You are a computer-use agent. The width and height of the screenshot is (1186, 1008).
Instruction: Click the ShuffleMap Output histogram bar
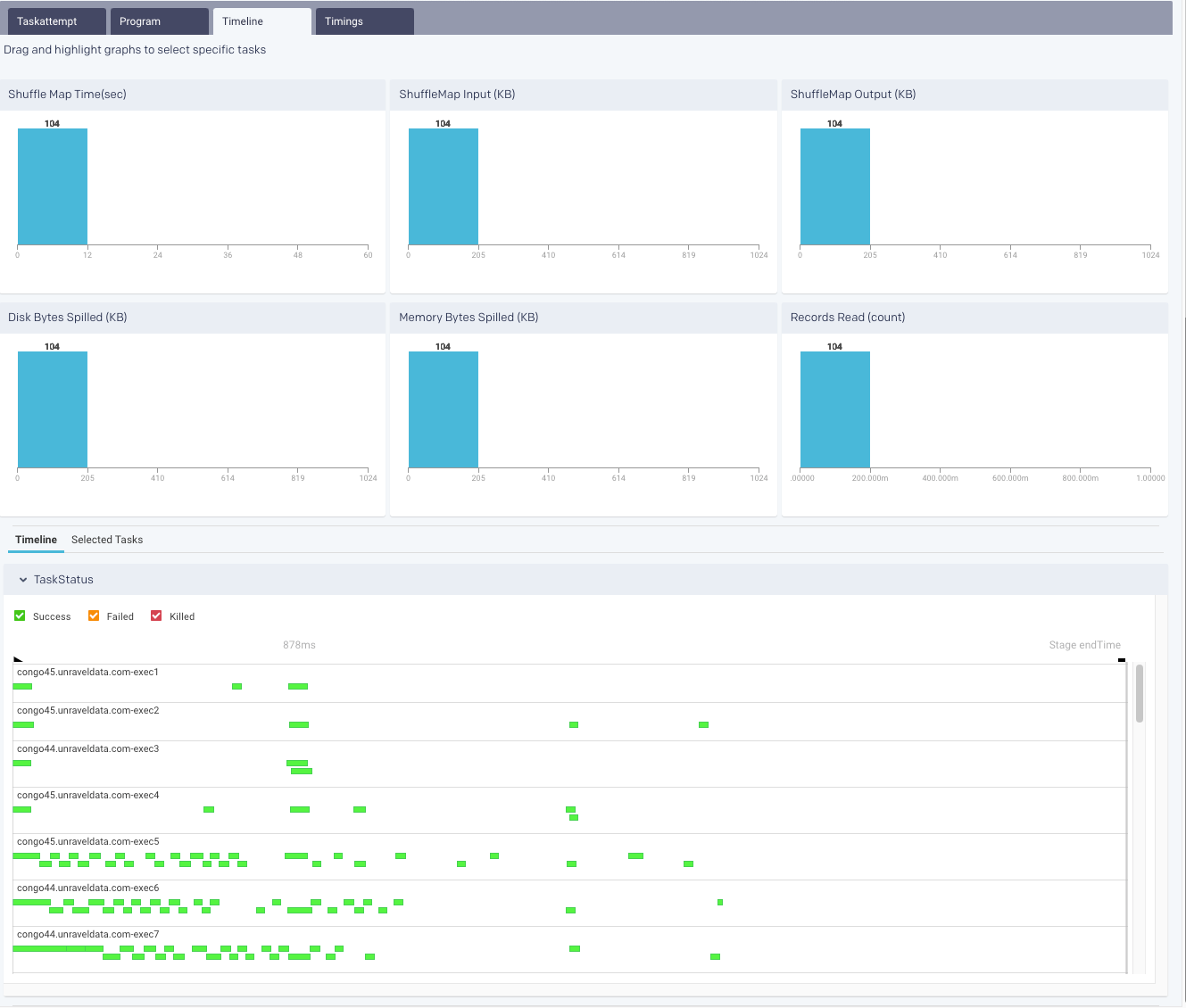pyautogui.click(x=834, y=186)
